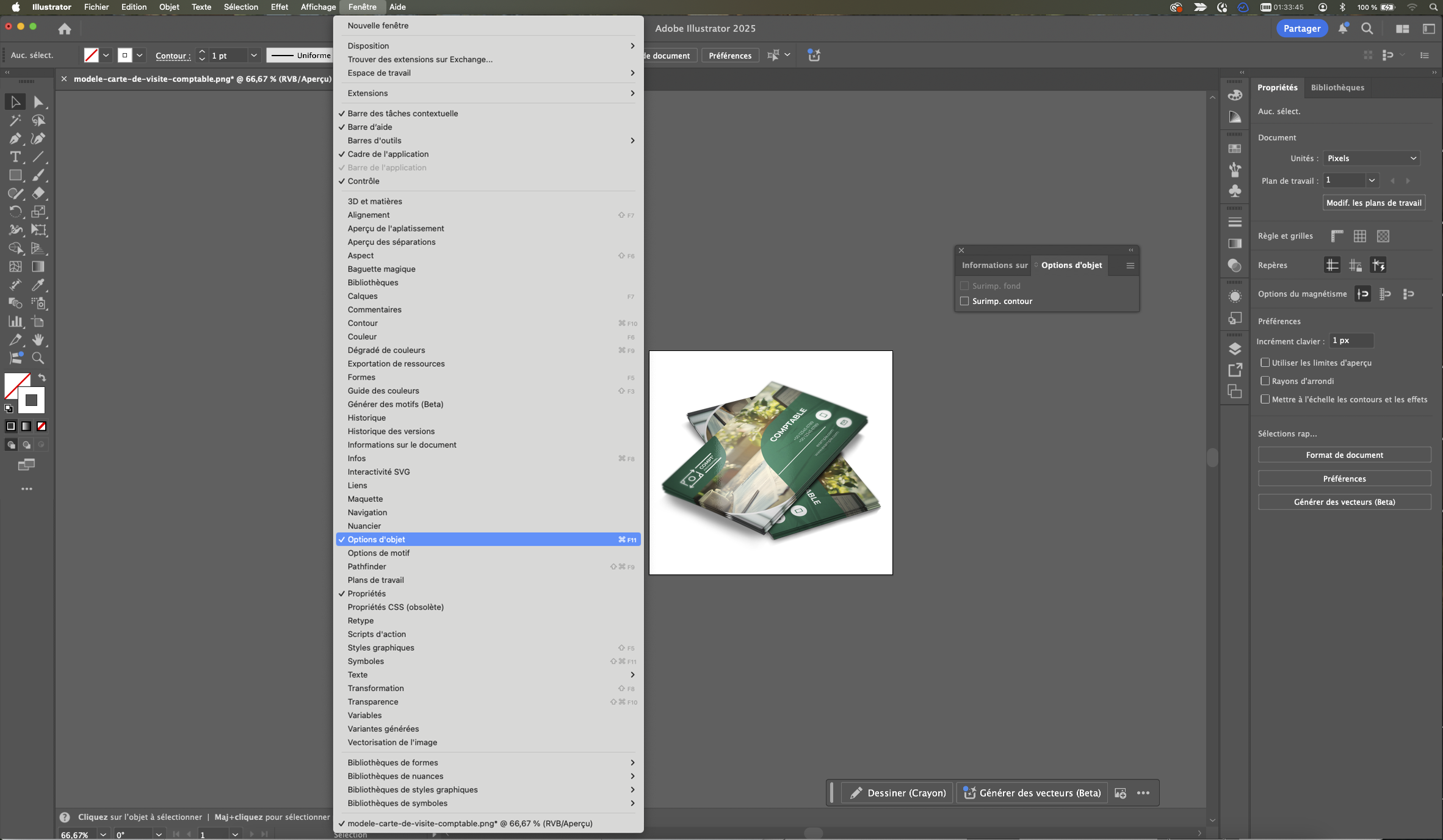Select the Eyedropper tool

point(38,285)
